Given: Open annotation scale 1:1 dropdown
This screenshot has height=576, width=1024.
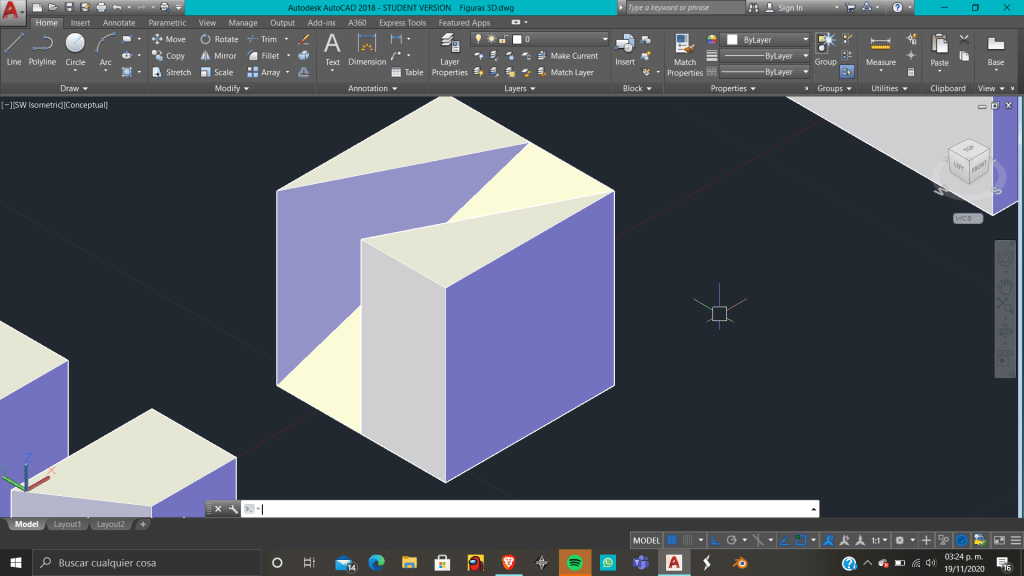Looking at the screenshot, I should [877, 540].
